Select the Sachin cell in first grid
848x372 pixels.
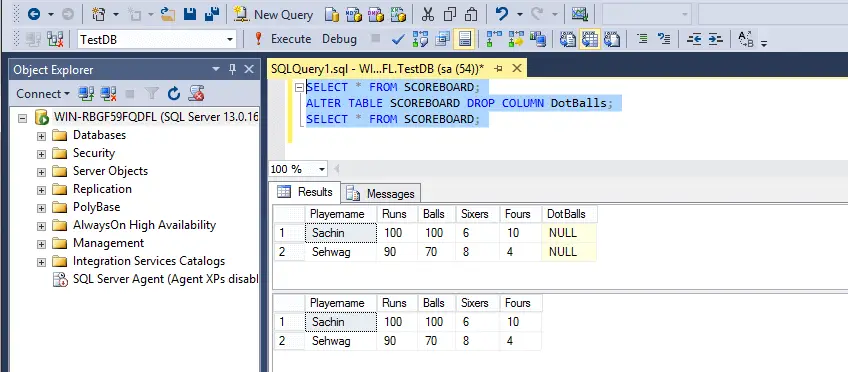click(341, 233)
